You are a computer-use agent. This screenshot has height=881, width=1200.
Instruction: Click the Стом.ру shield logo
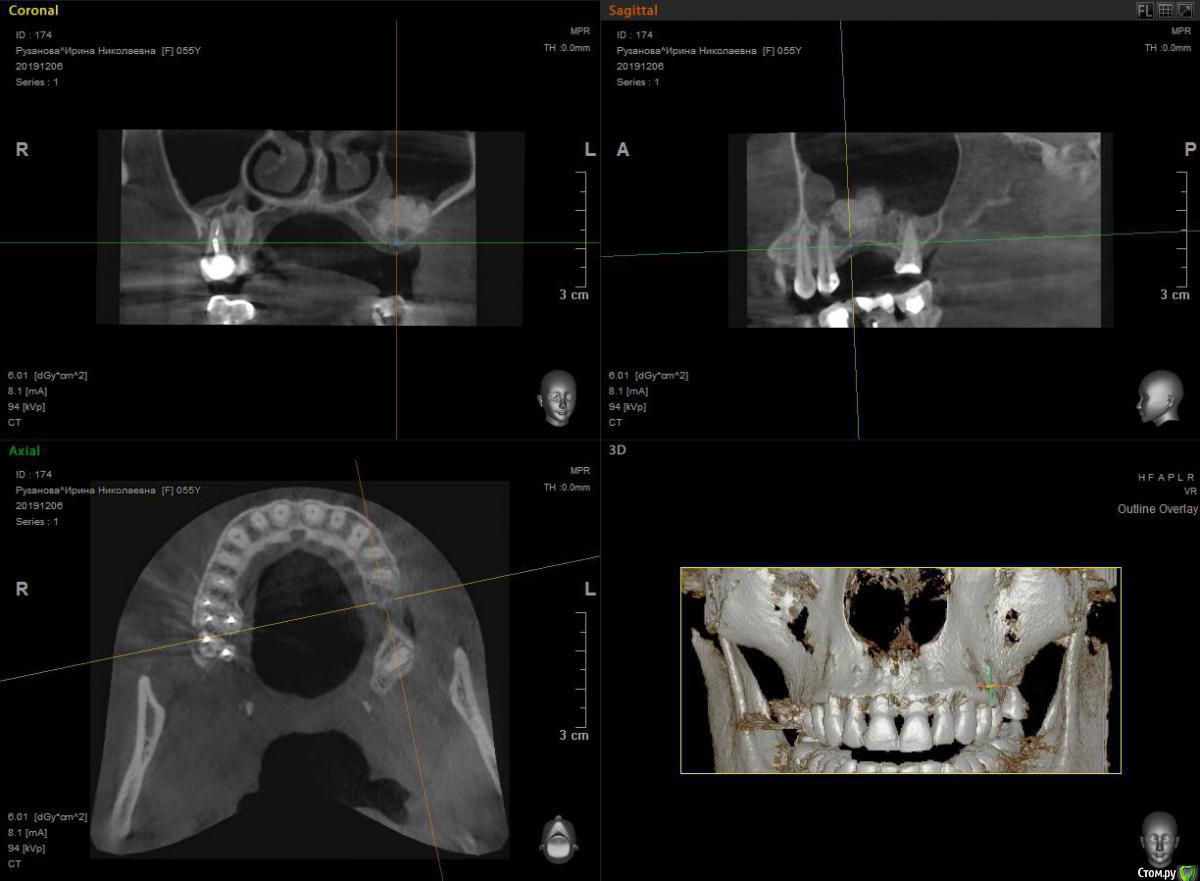tap(1187, 872)
